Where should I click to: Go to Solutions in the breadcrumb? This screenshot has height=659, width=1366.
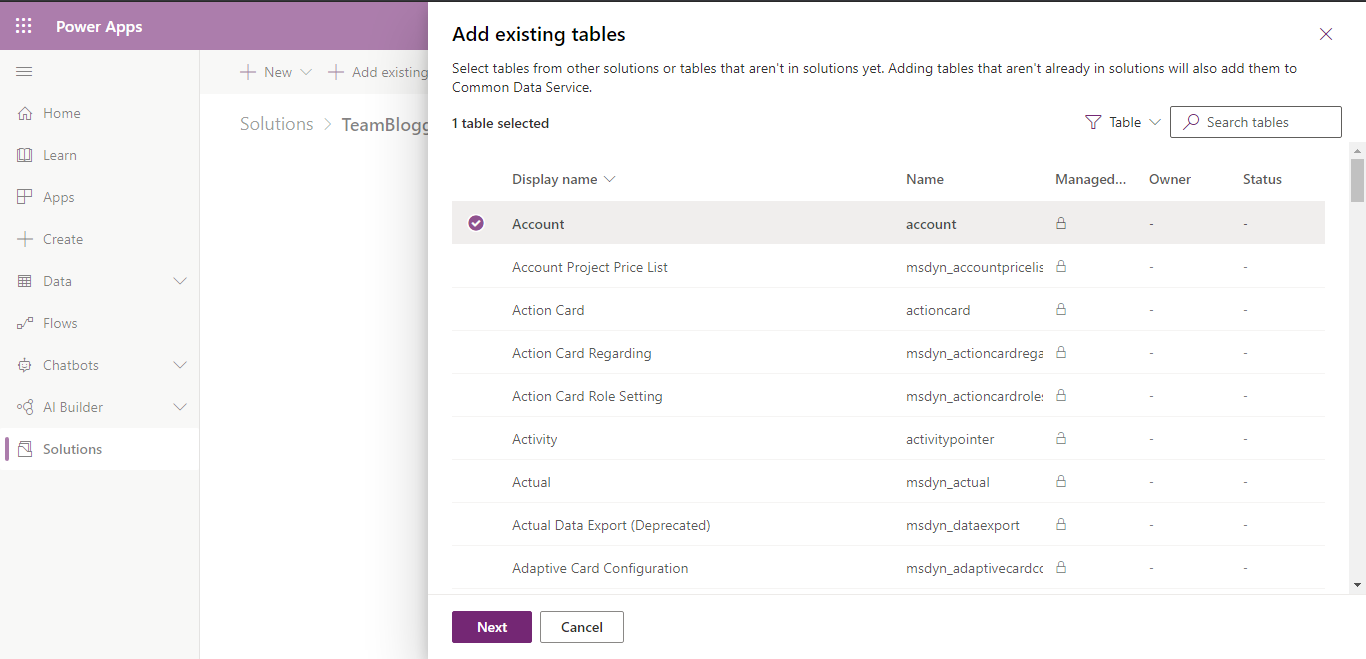pos(276,124)
